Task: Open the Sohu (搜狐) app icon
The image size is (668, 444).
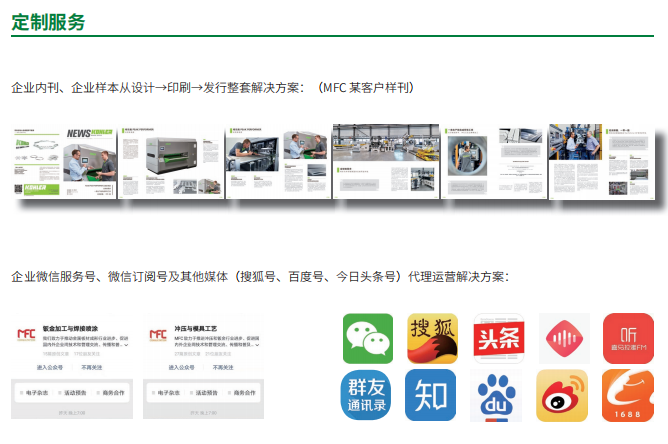Action: 432,338
